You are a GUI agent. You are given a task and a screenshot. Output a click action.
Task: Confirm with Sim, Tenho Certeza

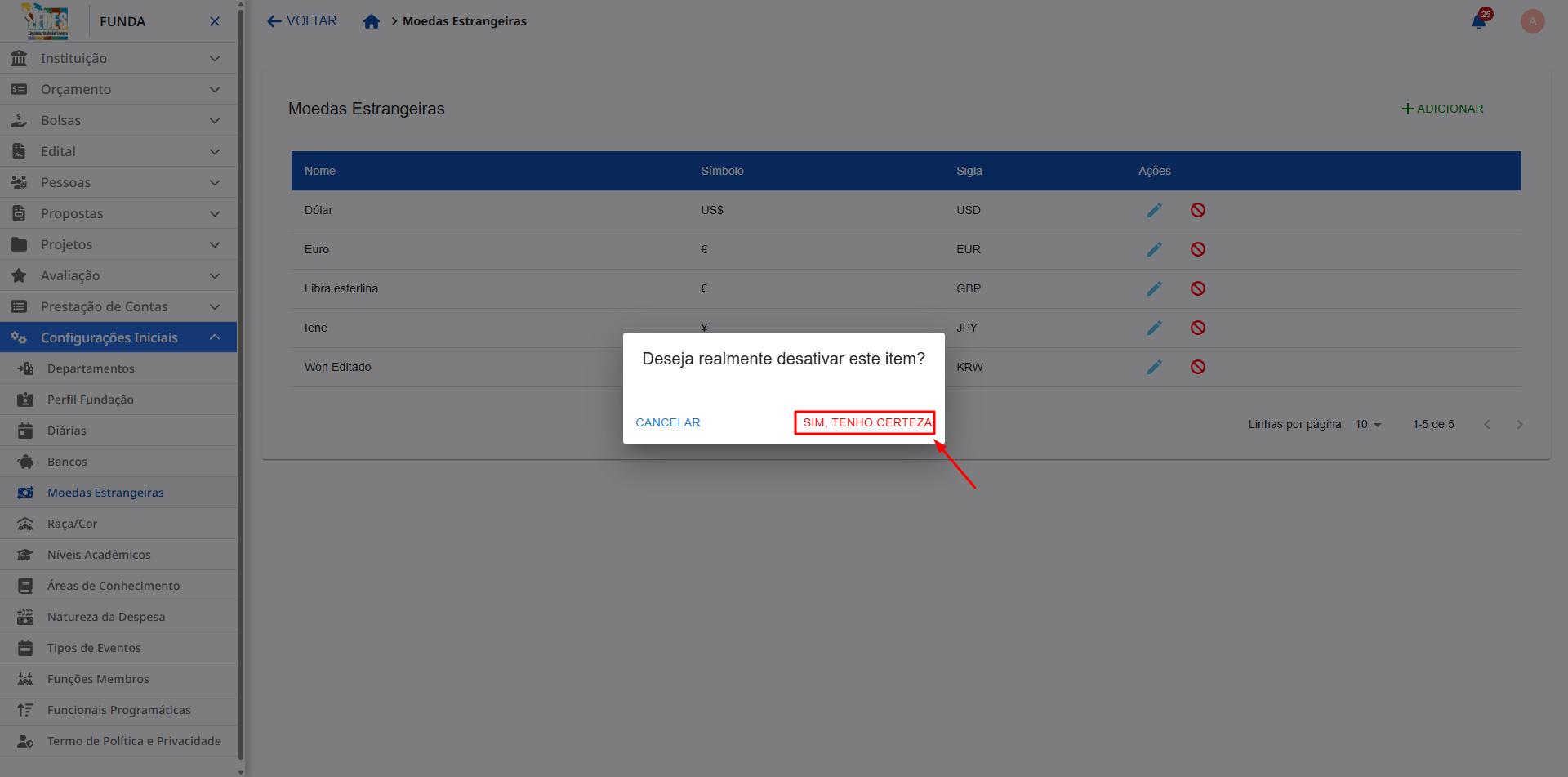click(866, 422)
